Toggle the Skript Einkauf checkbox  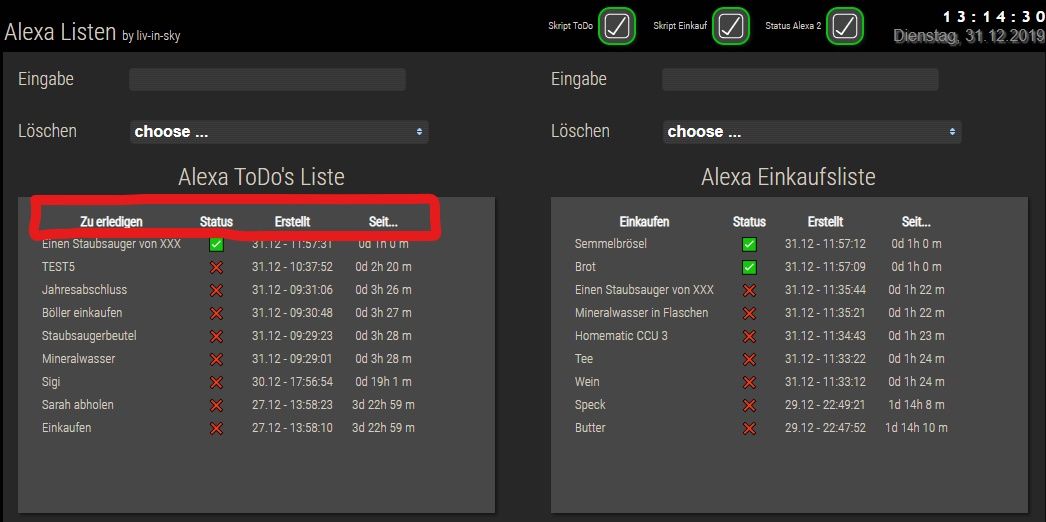point(731,27)
